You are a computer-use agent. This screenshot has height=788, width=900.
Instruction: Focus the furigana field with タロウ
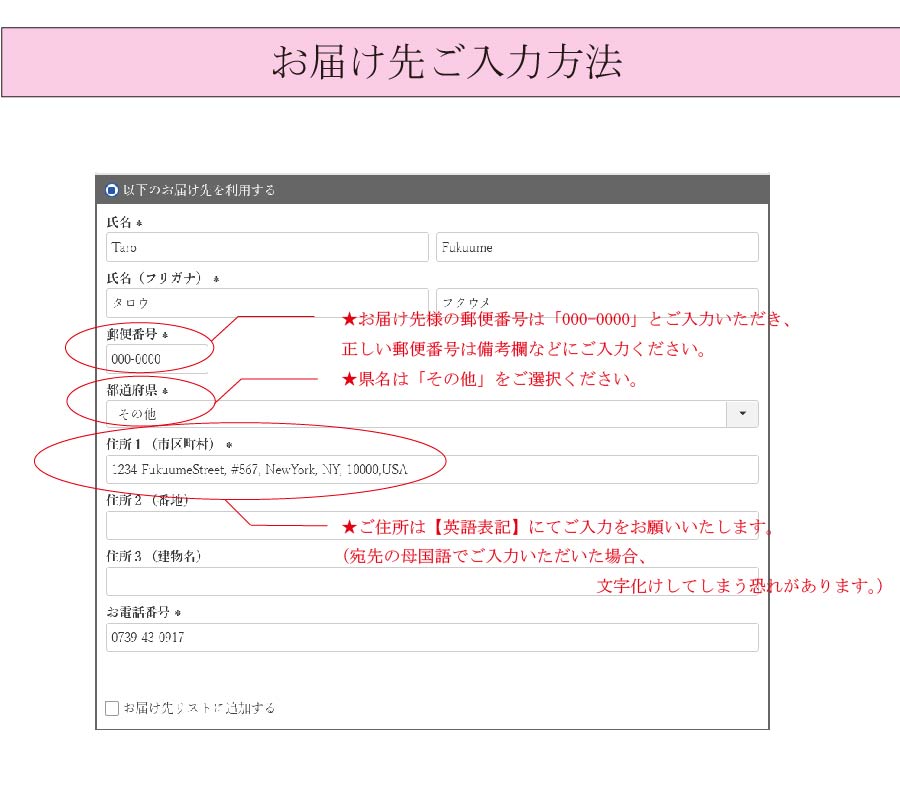pos(267,302)
